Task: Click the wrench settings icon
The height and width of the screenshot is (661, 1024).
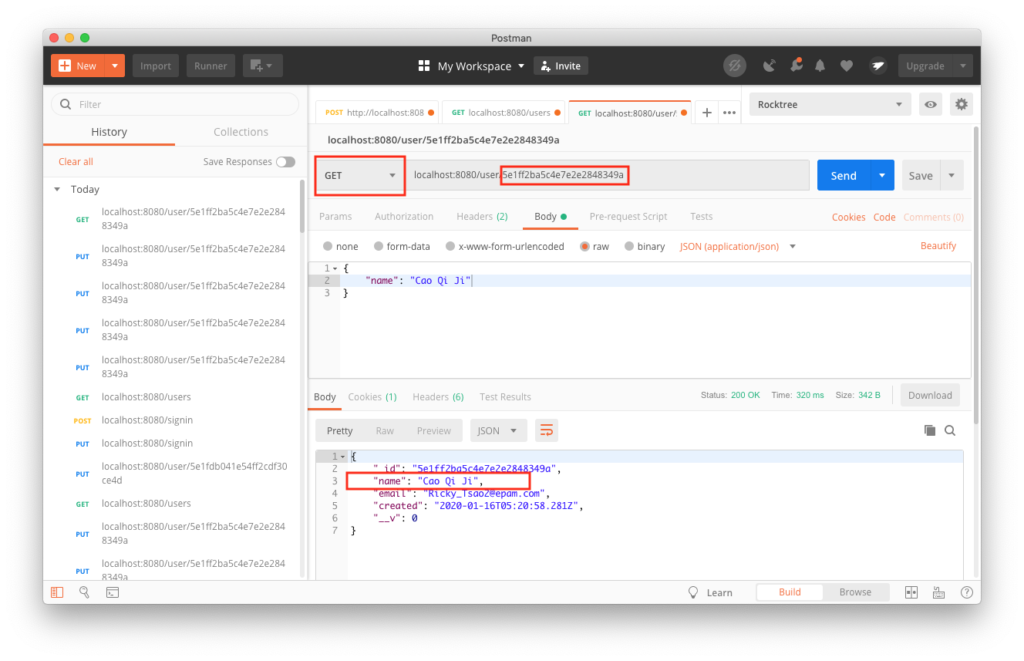Action: coord(796,65)
